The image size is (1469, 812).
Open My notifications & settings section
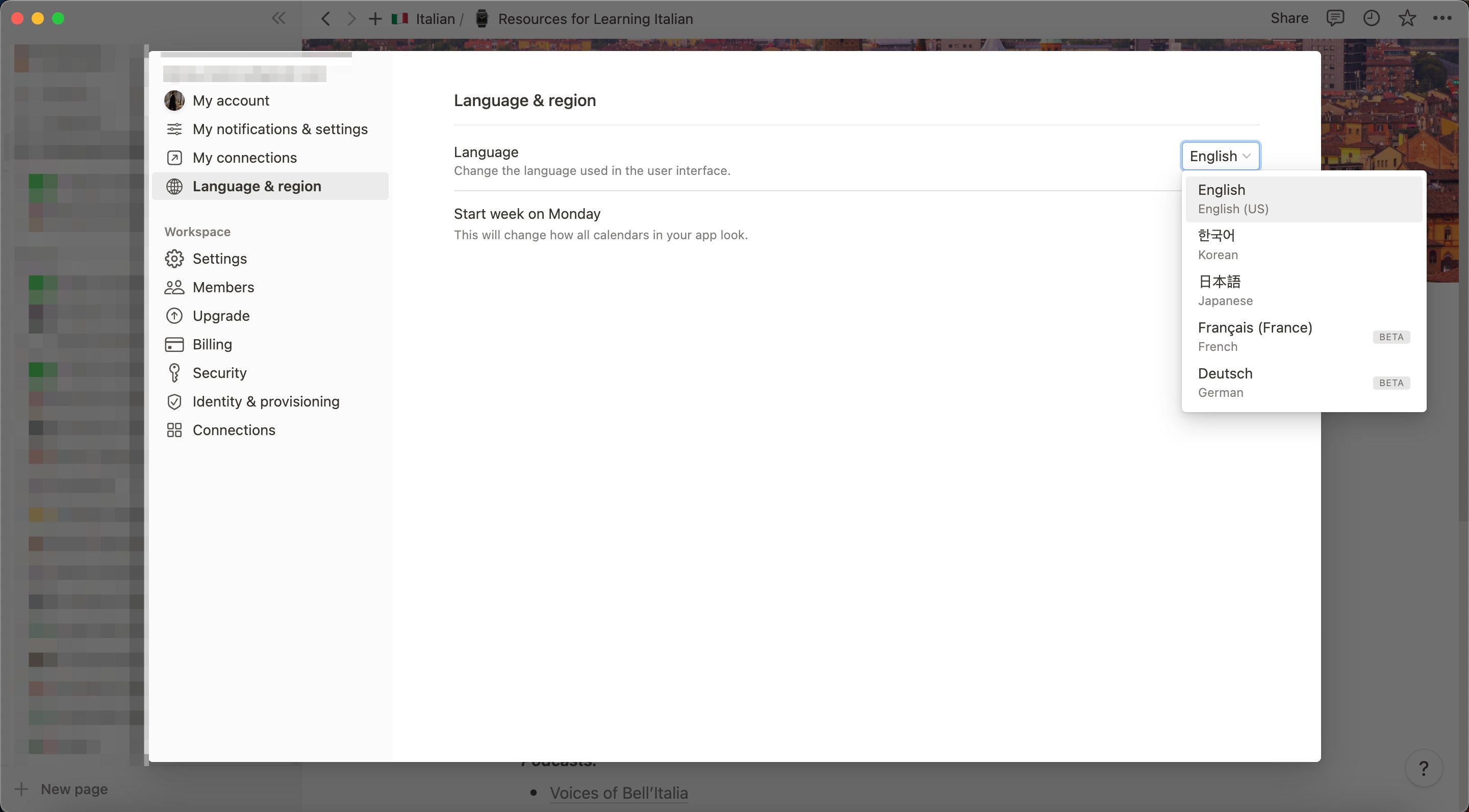coord(280,129)
